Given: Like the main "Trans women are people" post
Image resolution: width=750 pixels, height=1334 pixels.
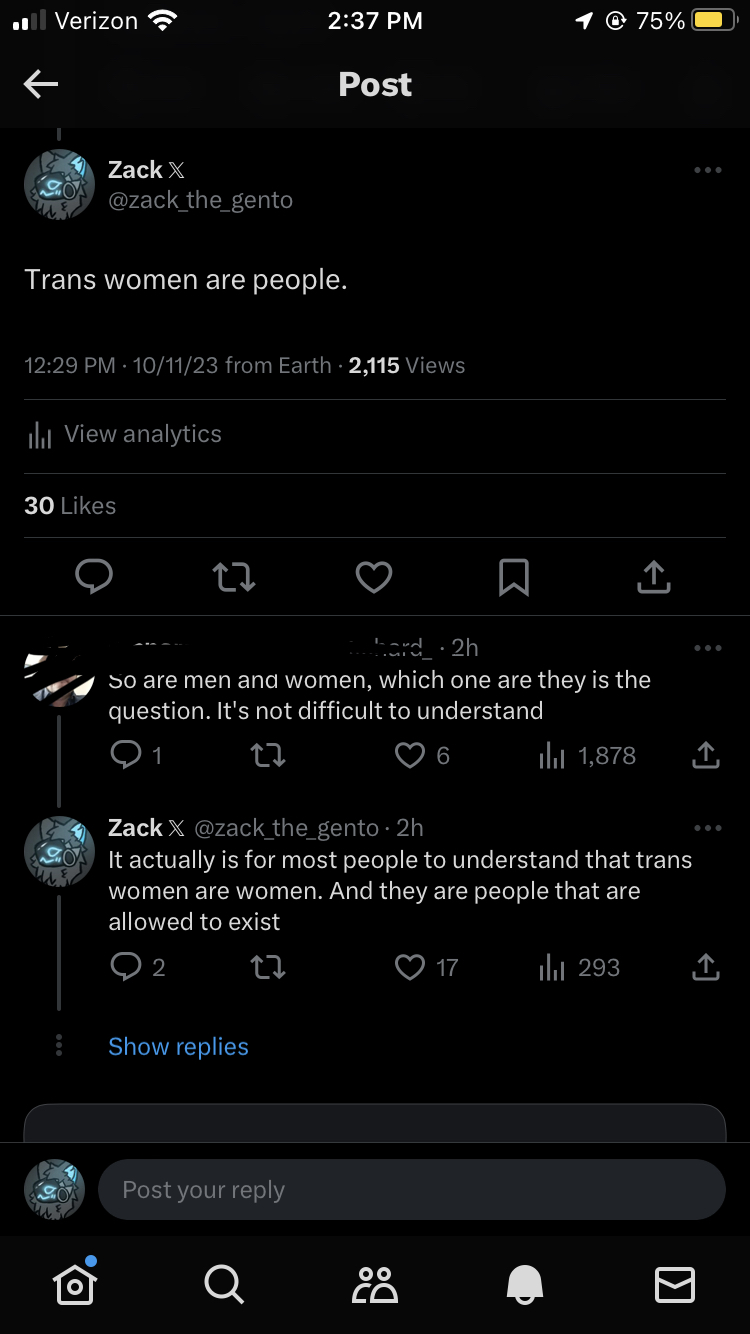Looking at the screenshot, I should 374,576.
